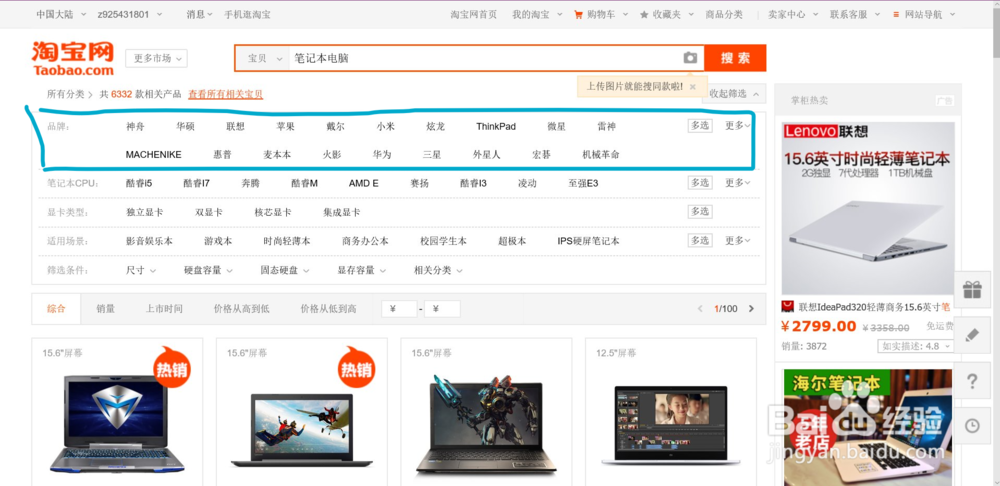Expand 更多 in the 笔记本CPU row
Viewport: 1000px width, 486px height.
click(x=738, y=182)
